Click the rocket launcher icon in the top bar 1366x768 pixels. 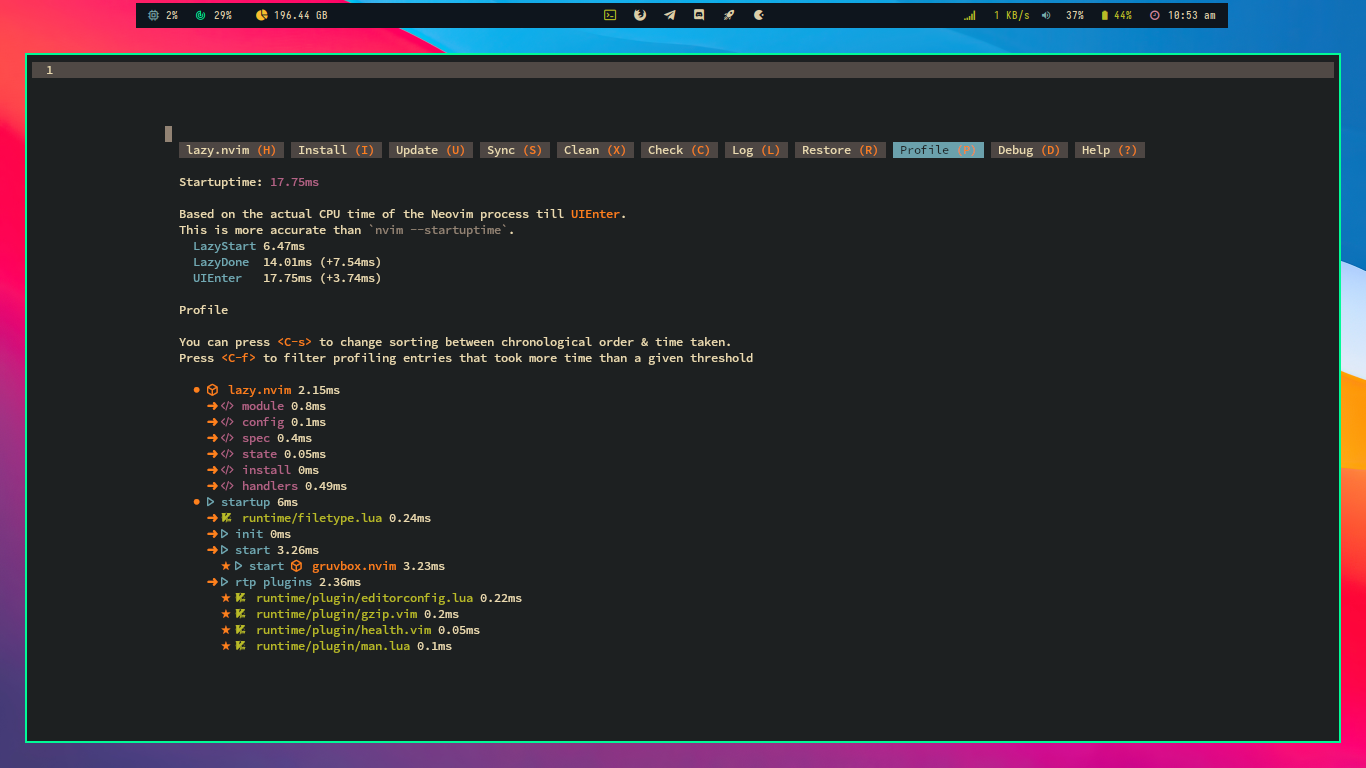729,15
